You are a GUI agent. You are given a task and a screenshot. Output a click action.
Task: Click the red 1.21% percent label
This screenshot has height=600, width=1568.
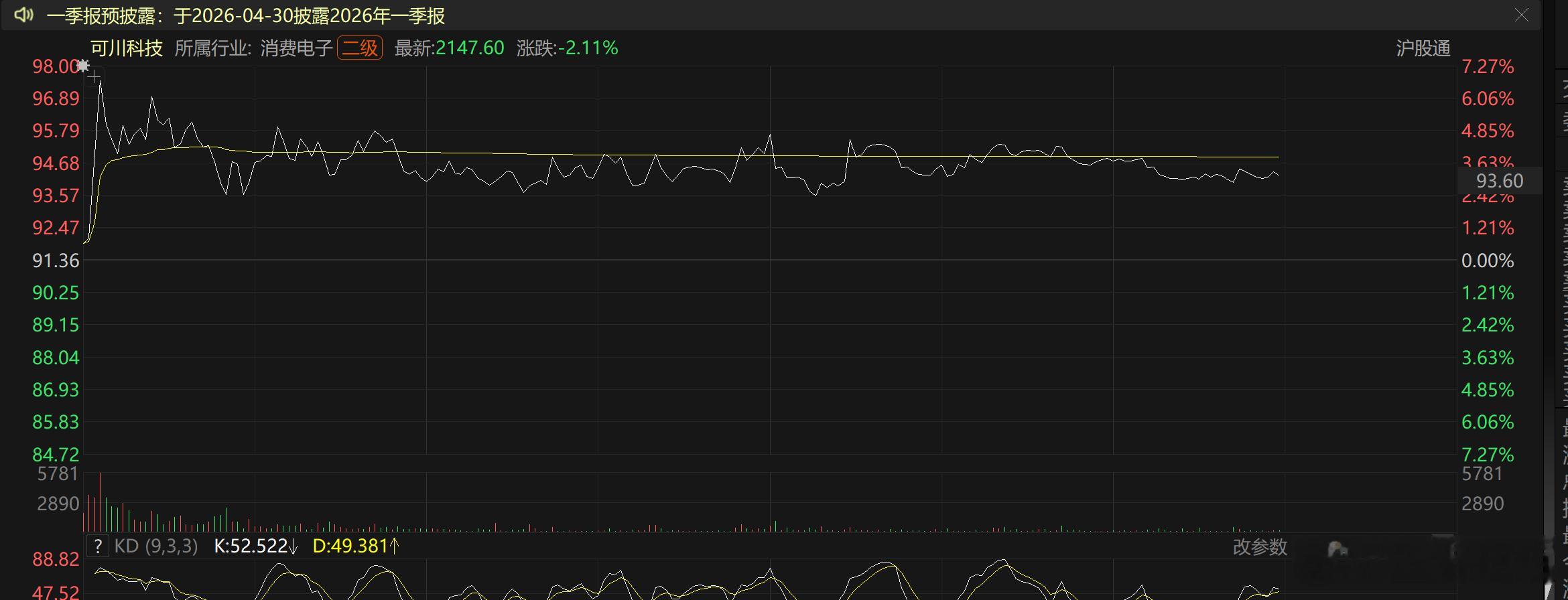[x=1488, y=228]
